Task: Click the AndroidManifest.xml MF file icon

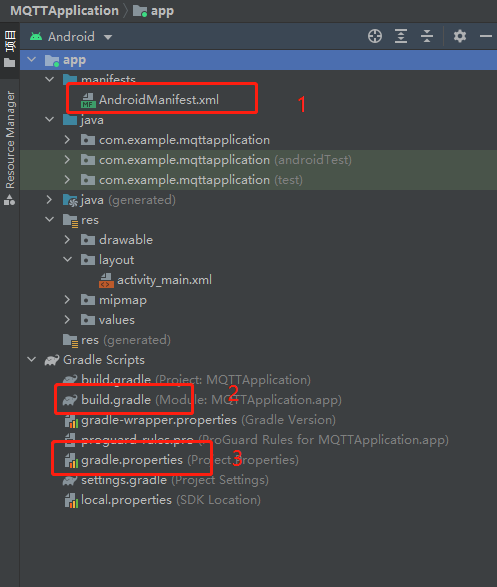Action: pos(88,100)
